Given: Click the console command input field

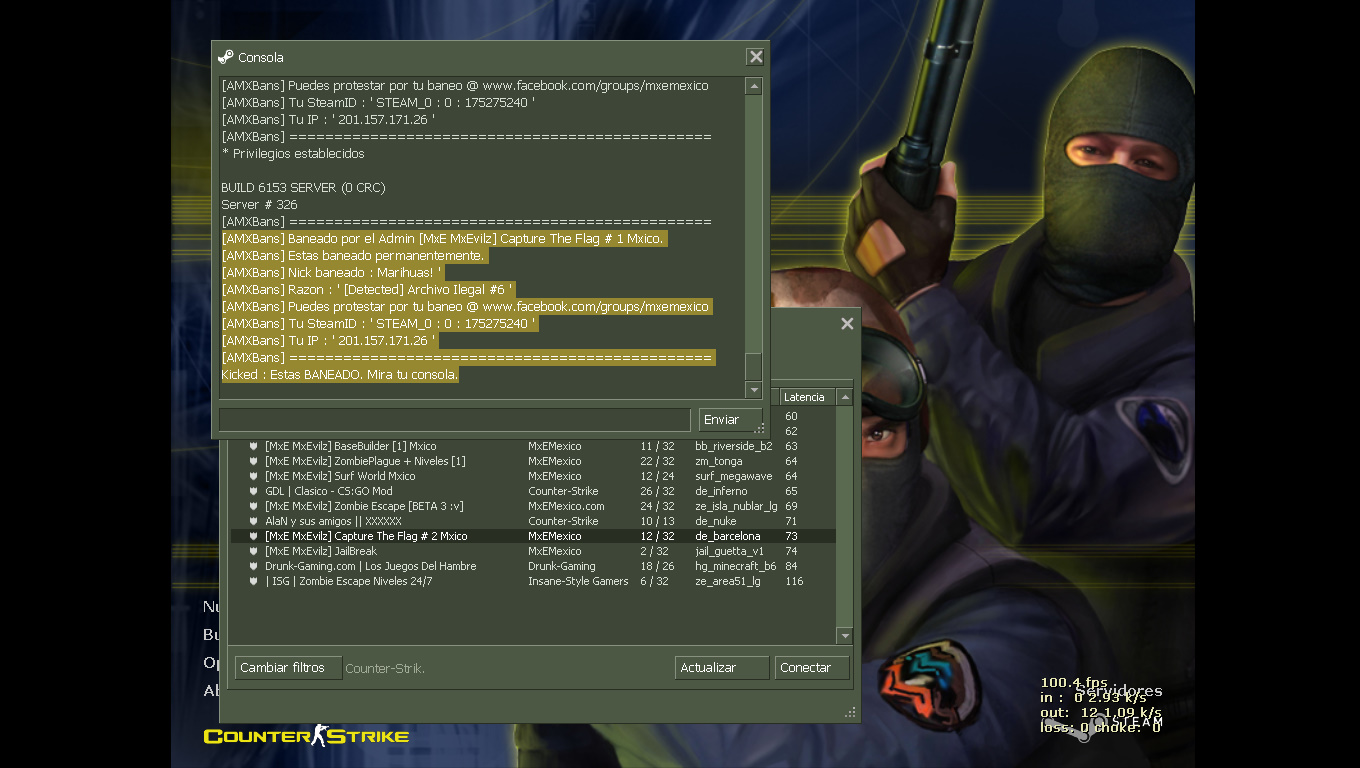Looking at the screenshot, I should (x=455, y=419).
